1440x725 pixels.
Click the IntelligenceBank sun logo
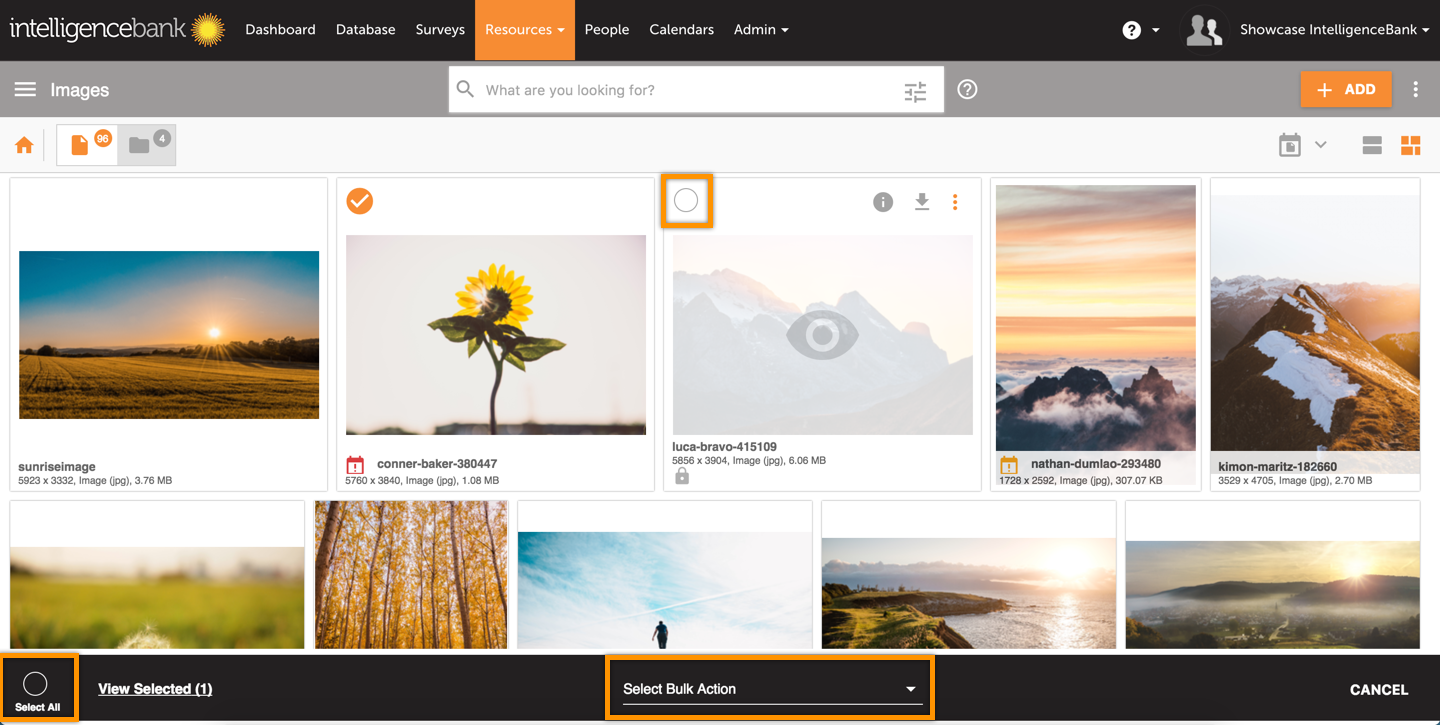[x=207, y=30]
